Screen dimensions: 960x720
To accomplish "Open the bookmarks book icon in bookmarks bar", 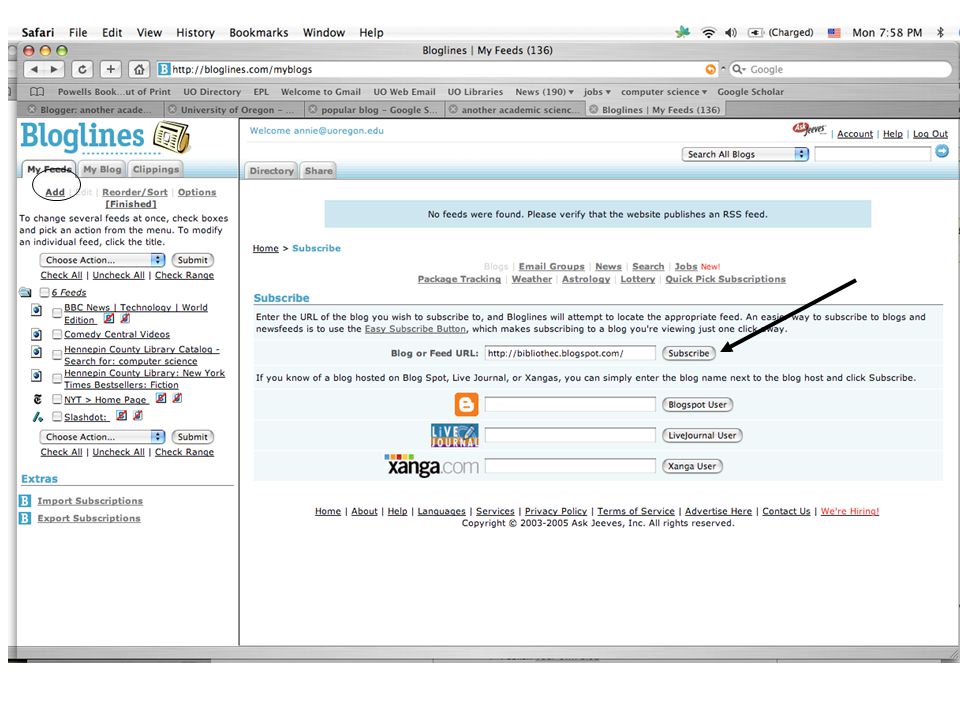I will (x=37, y=92).
